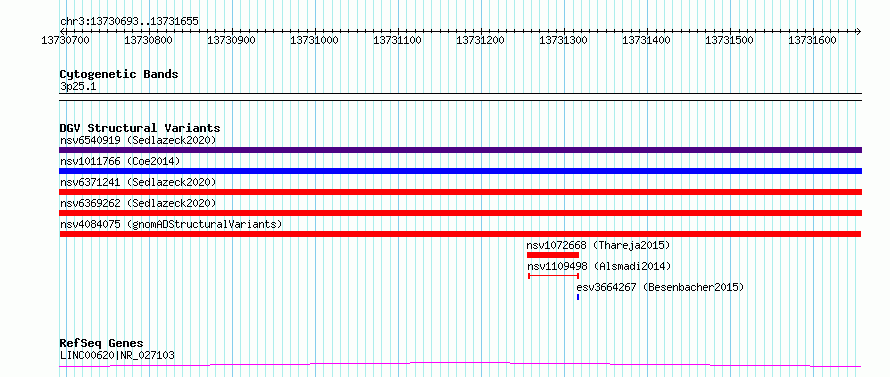Click the DGV Structural Variants track title
The height and width of the screenshot is (377, 890).
pos(140,128)
